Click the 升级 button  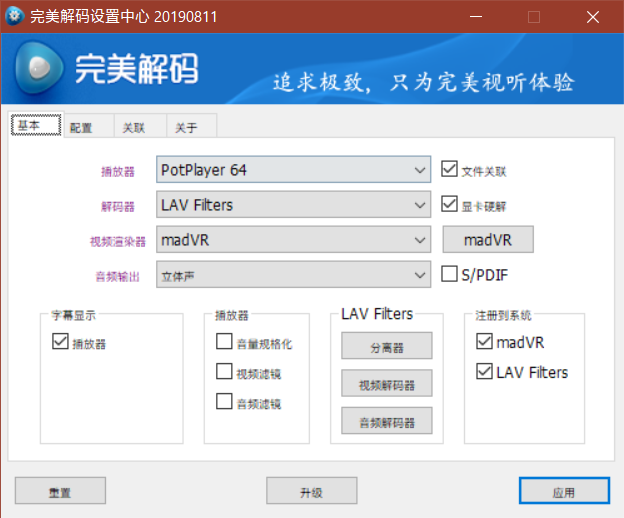point(312,491)
